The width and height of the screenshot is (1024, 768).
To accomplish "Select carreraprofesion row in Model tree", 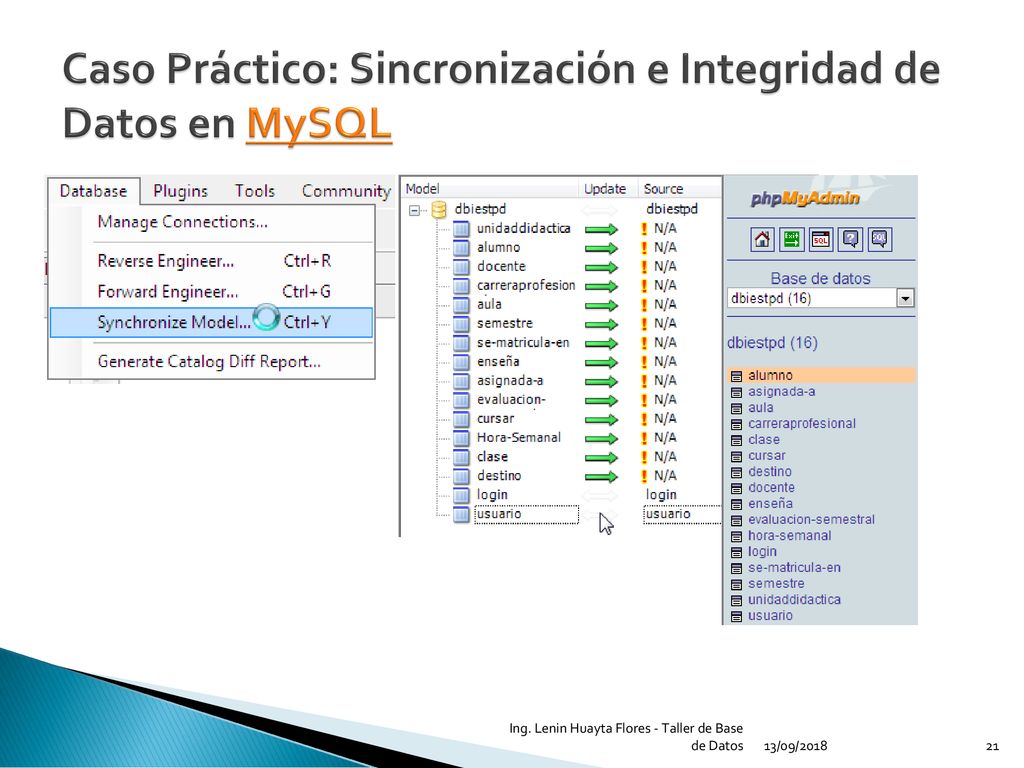I will coord(526,285).
